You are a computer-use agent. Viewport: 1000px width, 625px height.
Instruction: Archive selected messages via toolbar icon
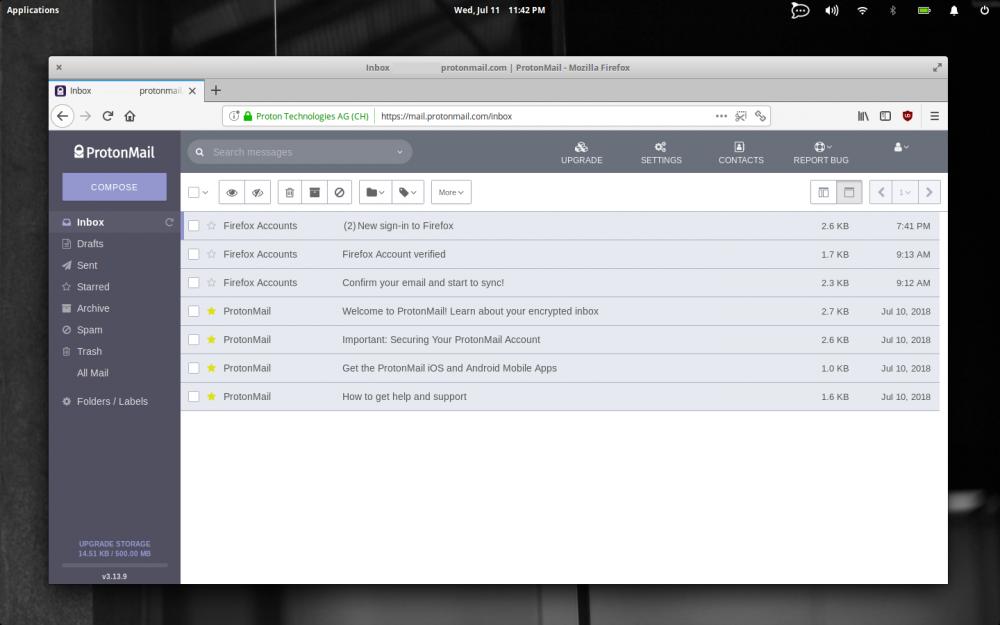(x=314, y=192)
